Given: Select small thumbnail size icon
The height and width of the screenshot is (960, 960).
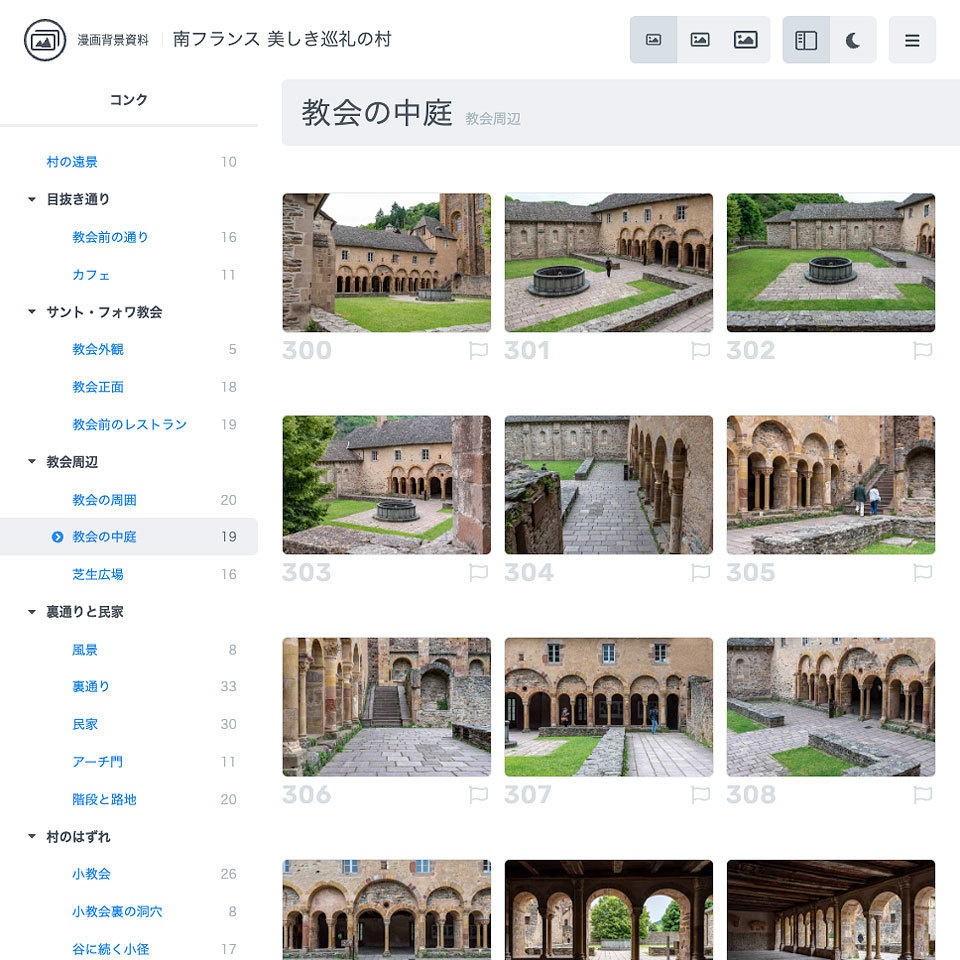Looking at the screenshot, I should [x=653, y=40].
